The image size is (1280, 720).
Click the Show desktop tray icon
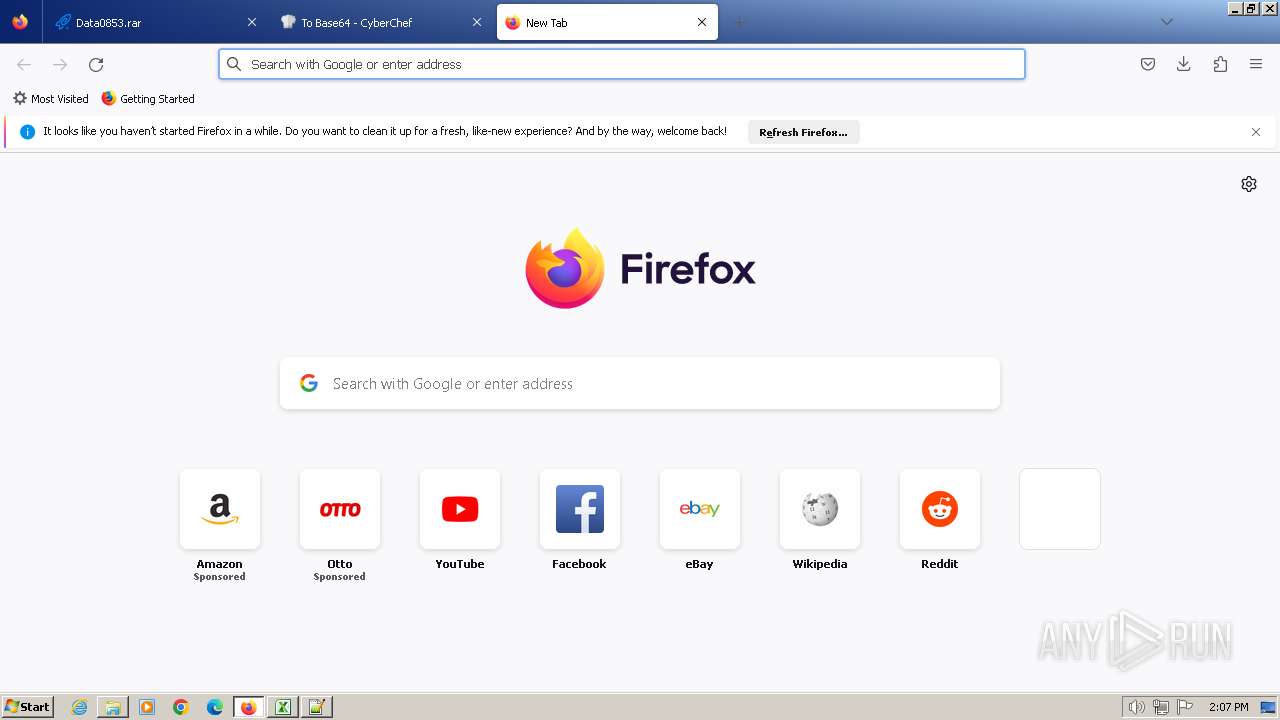pyautogui.click(x=1268, y=707)
